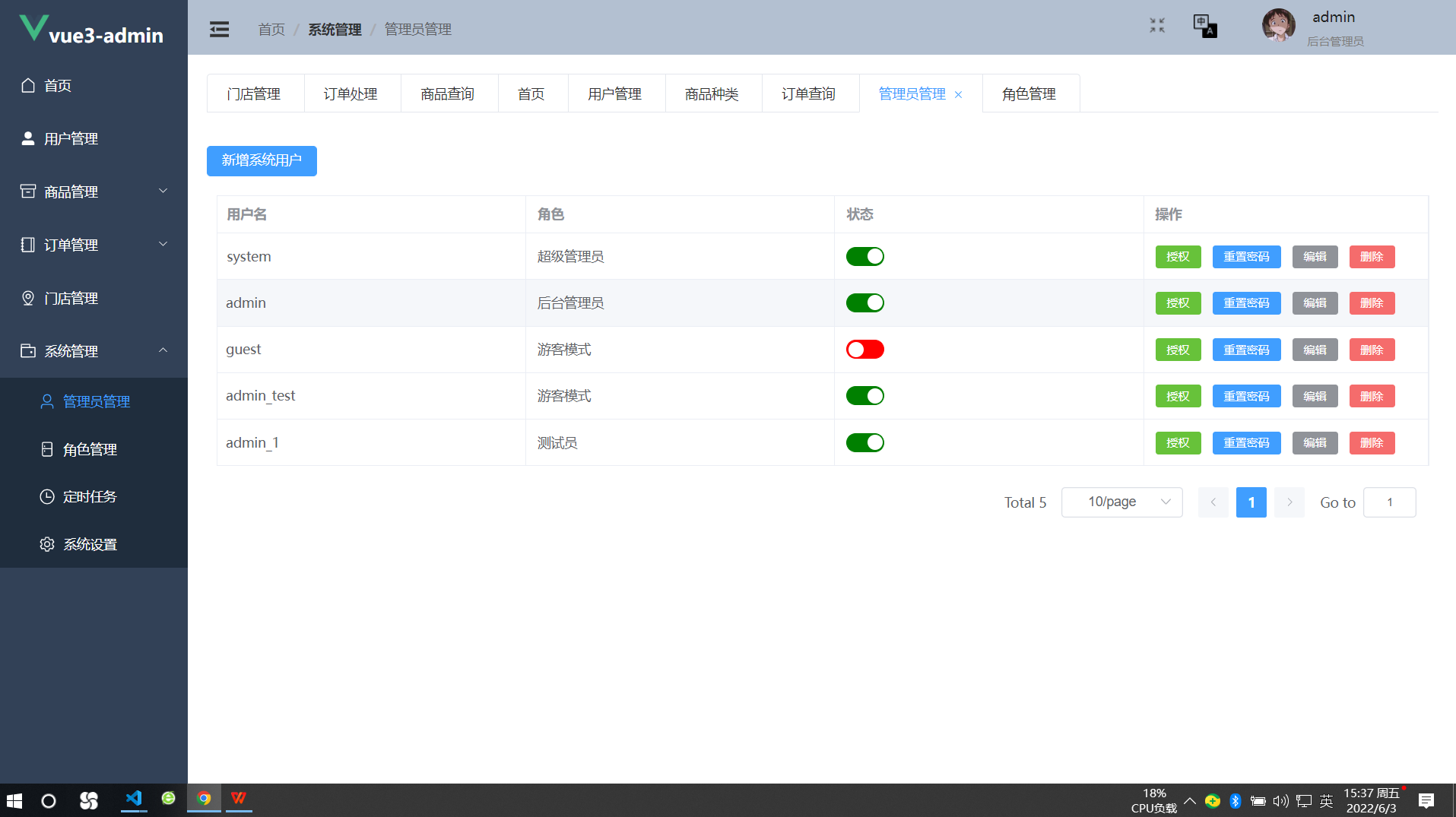Open 角色管理 in the sidebar

click(94, 449)
